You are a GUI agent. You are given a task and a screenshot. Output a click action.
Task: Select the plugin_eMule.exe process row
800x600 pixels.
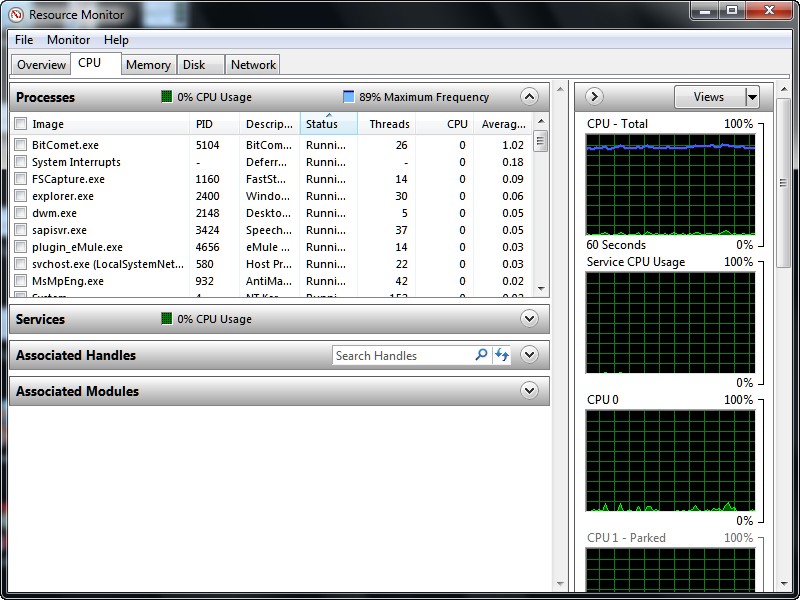click(x=272, y=247)
